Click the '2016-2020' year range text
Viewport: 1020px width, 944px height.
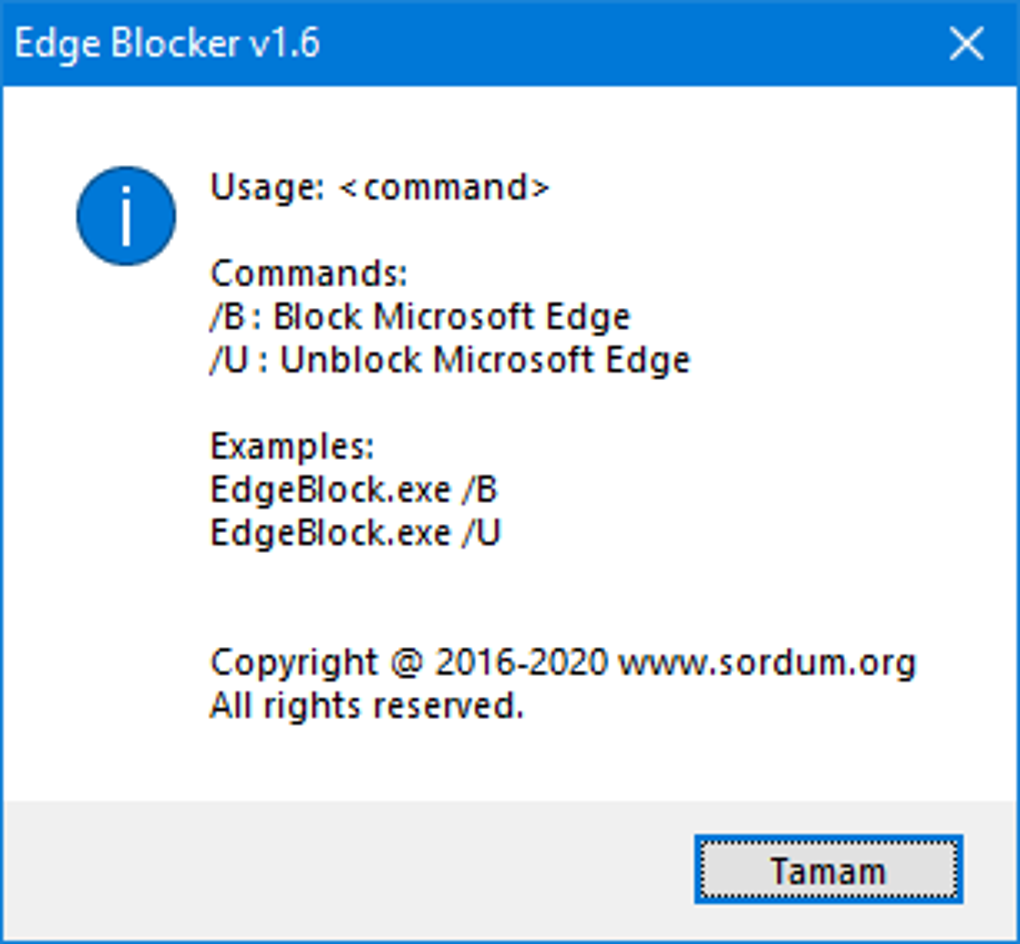[x=521, y=662]
